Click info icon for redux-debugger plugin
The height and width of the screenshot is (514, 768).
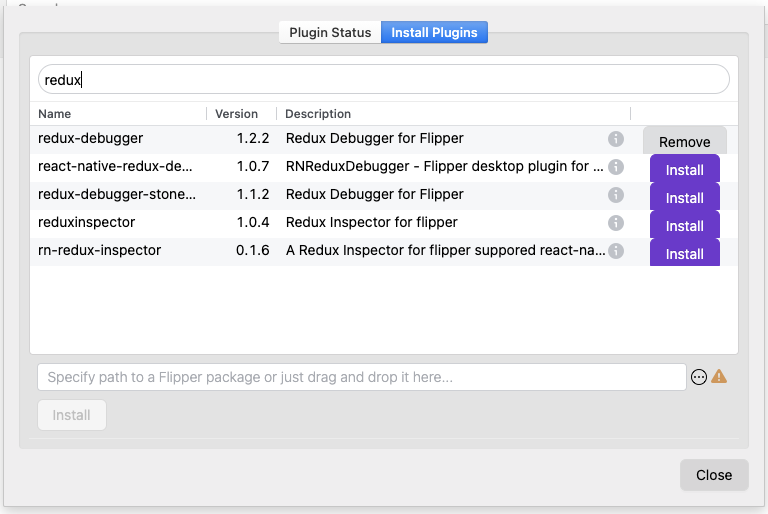[616, 139]
